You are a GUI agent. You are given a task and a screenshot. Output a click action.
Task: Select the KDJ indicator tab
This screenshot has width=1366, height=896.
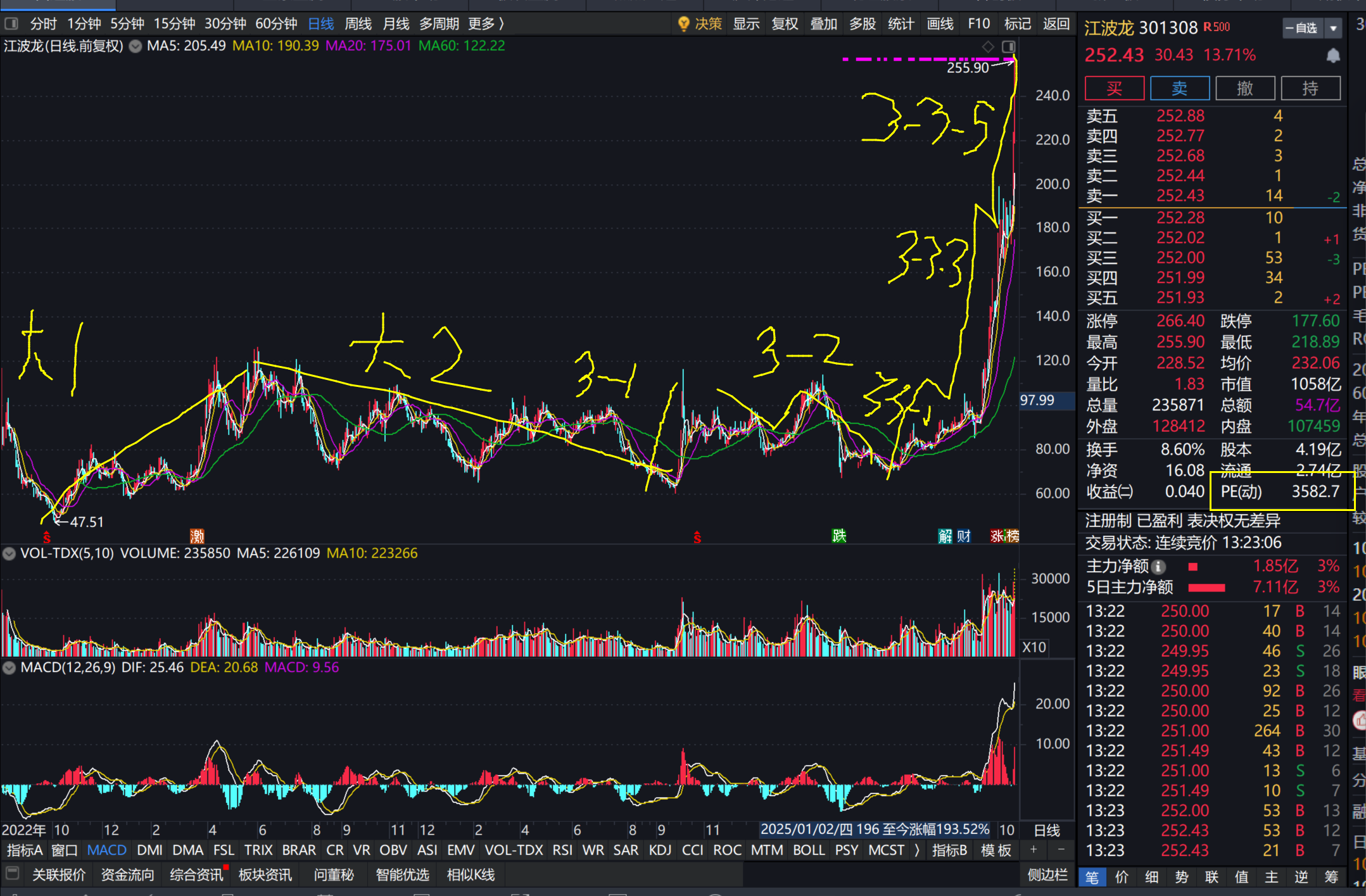660,850
